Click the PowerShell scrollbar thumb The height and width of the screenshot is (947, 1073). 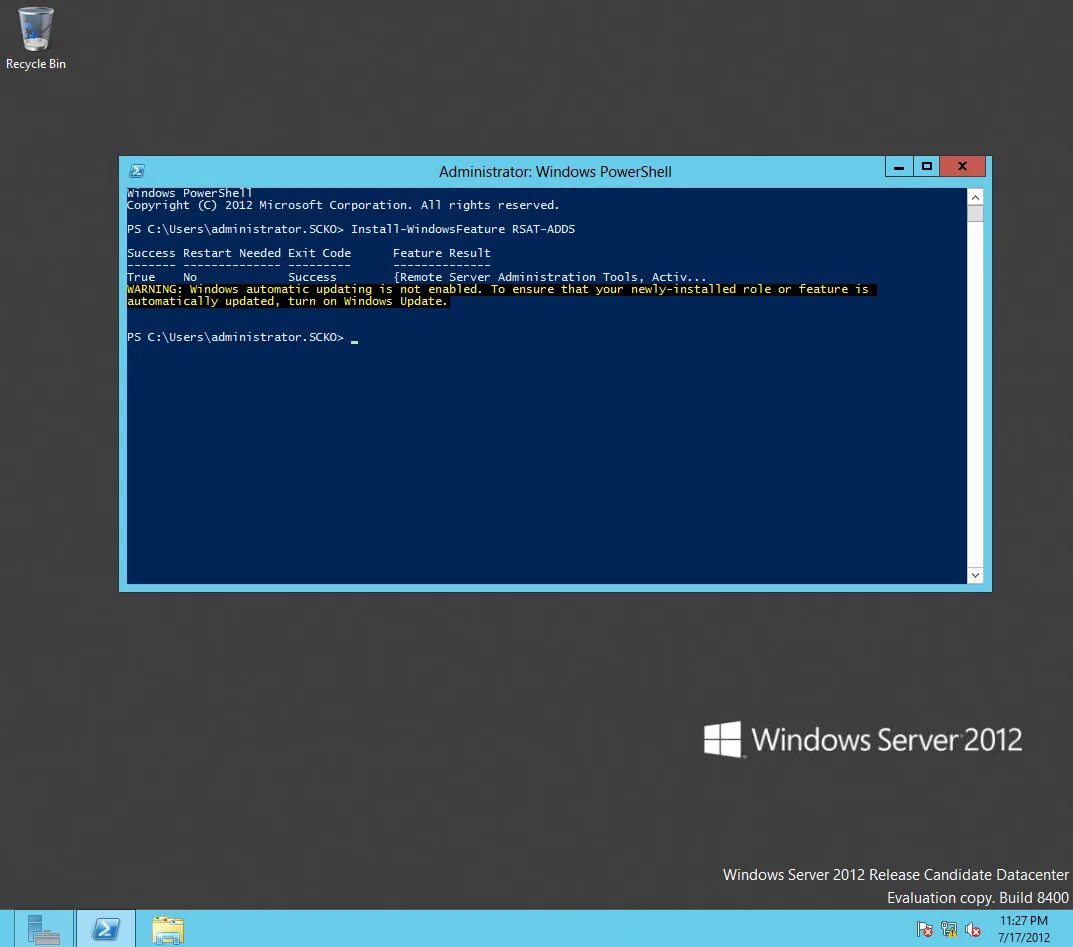click(975, 213)
